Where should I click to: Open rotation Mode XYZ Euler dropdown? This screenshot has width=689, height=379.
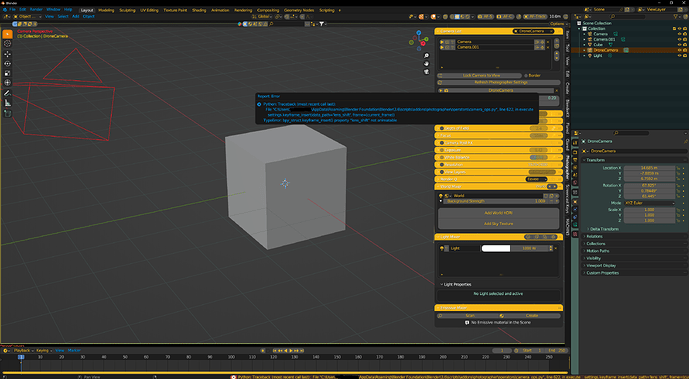point(649,203)
